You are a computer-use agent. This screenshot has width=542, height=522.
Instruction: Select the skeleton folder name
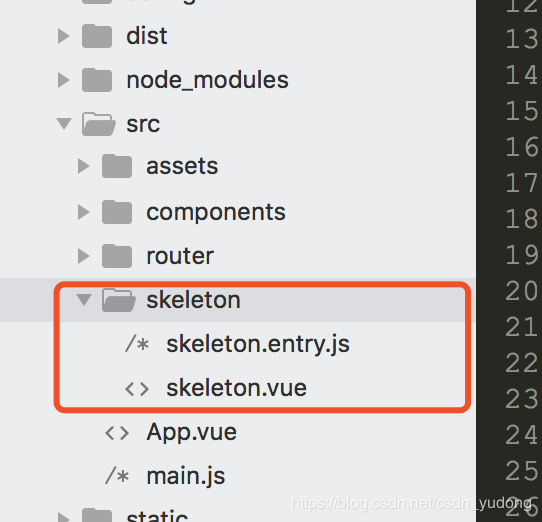194,300
